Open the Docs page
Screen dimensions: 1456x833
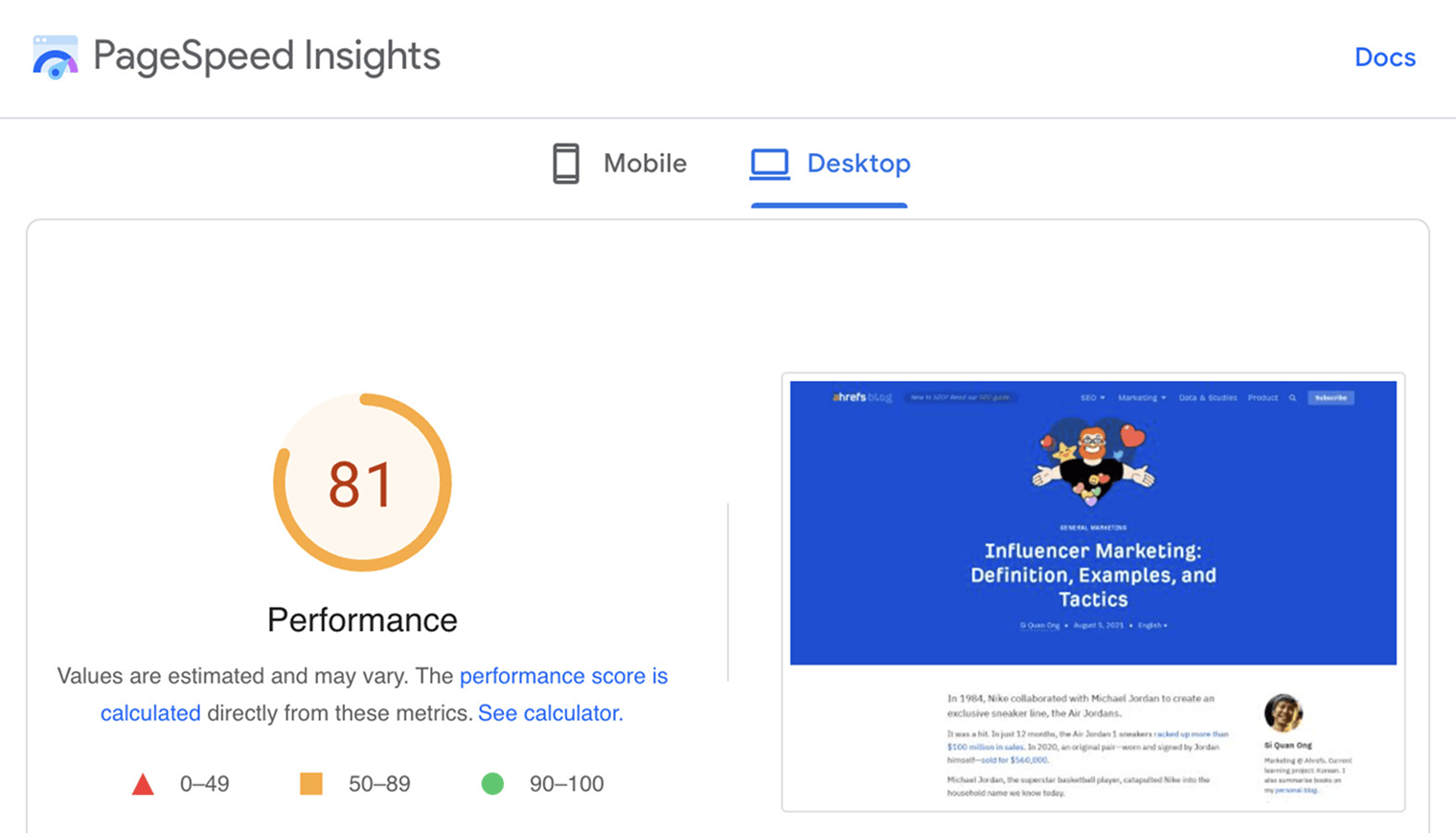coord(1384,56)
